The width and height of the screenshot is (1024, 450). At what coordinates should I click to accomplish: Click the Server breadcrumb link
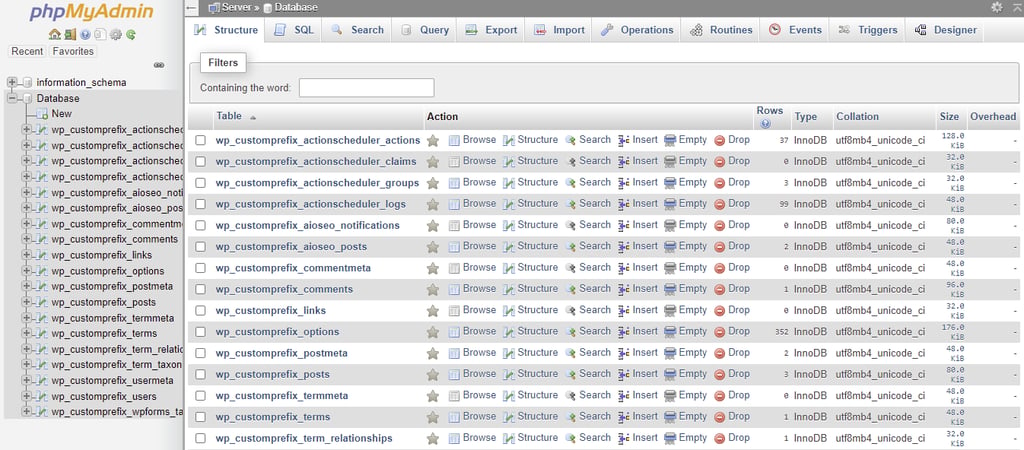tap(236, 7)
